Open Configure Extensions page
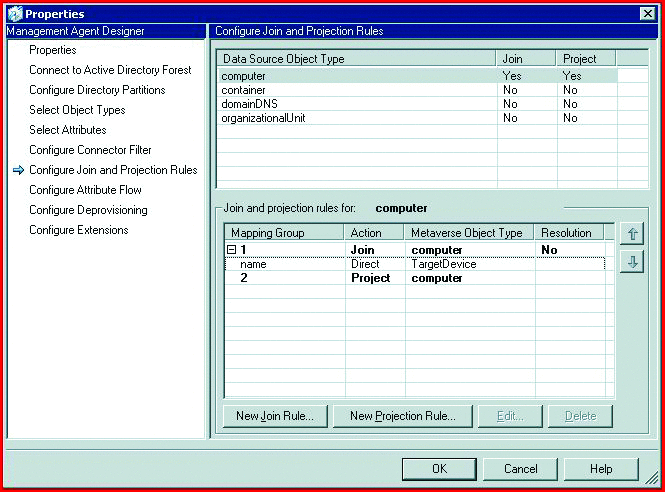 [79, 230]
